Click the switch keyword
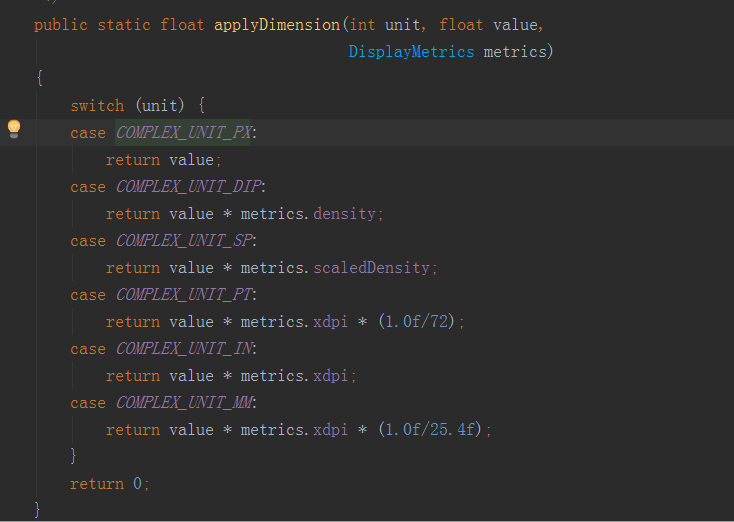734x522 pixels. (97, 105)
